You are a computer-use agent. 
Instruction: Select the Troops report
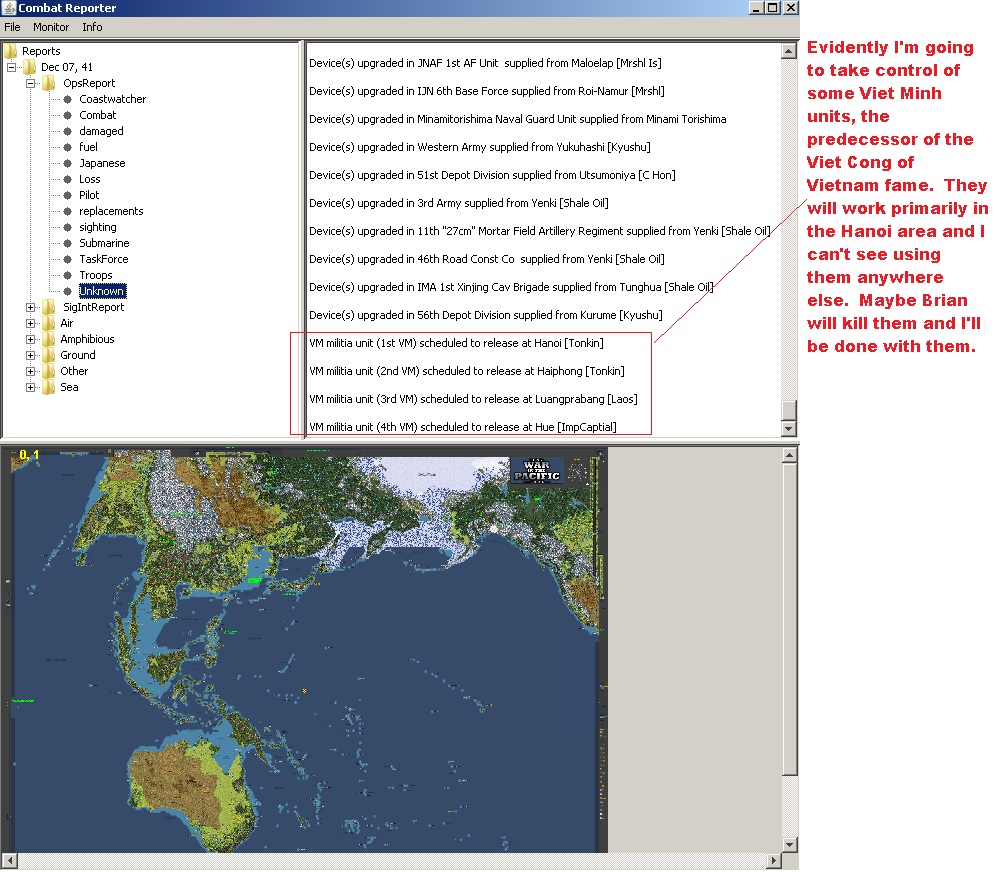pos(95,275)
